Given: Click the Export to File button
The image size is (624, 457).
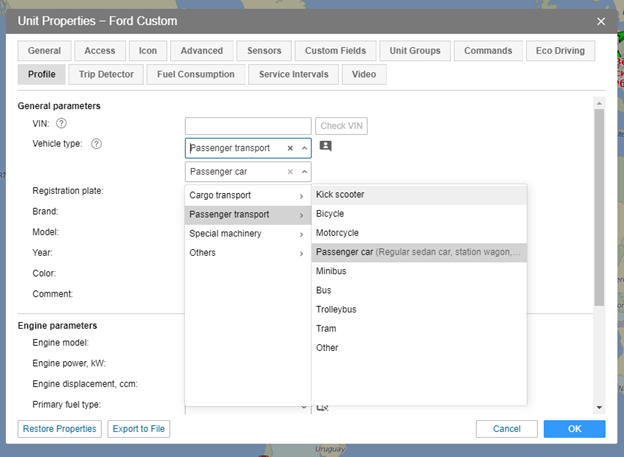Looking at the screenshot, I should point(139,429).
